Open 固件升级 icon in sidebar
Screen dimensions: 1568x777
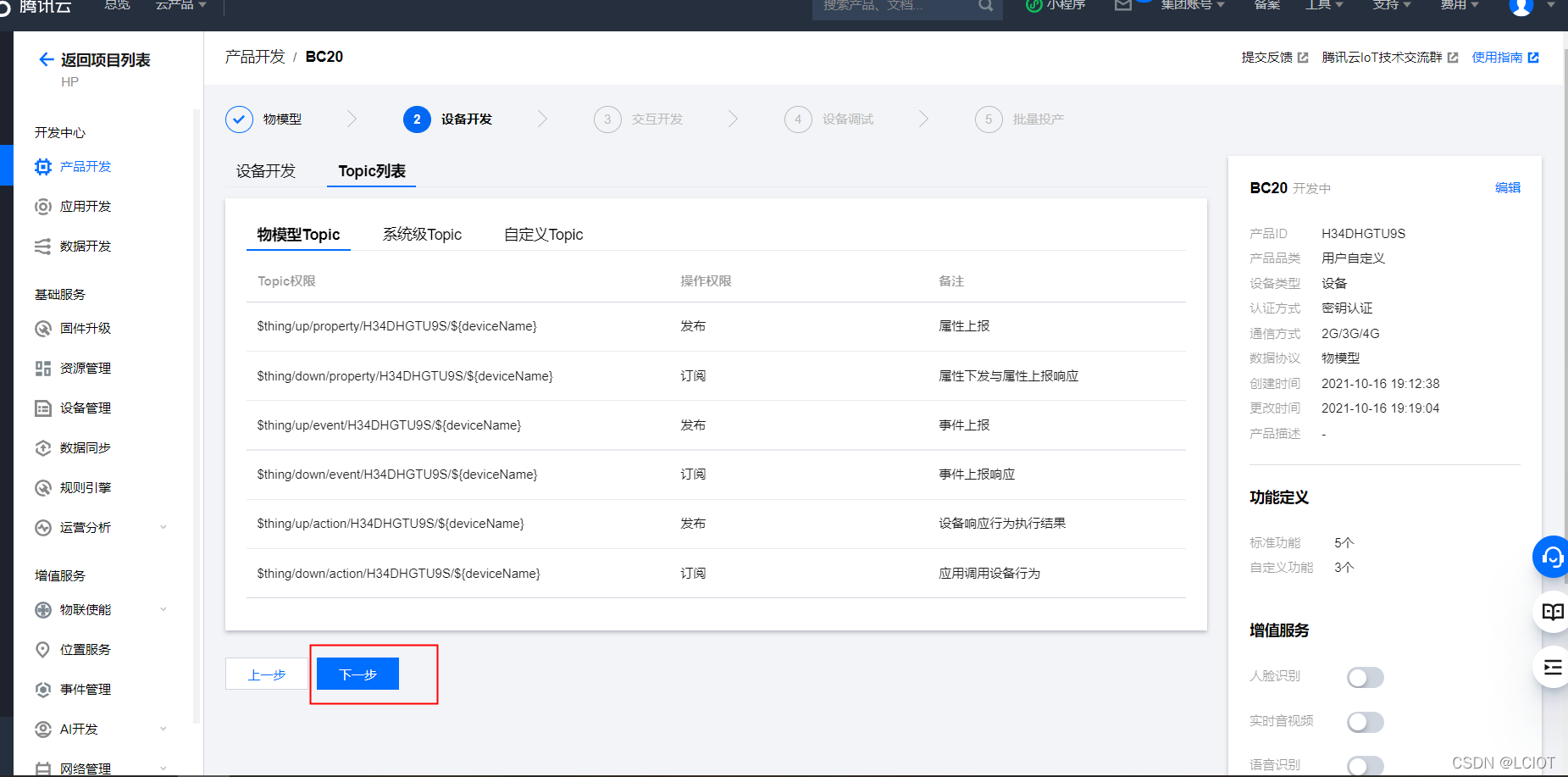point(43,329)
